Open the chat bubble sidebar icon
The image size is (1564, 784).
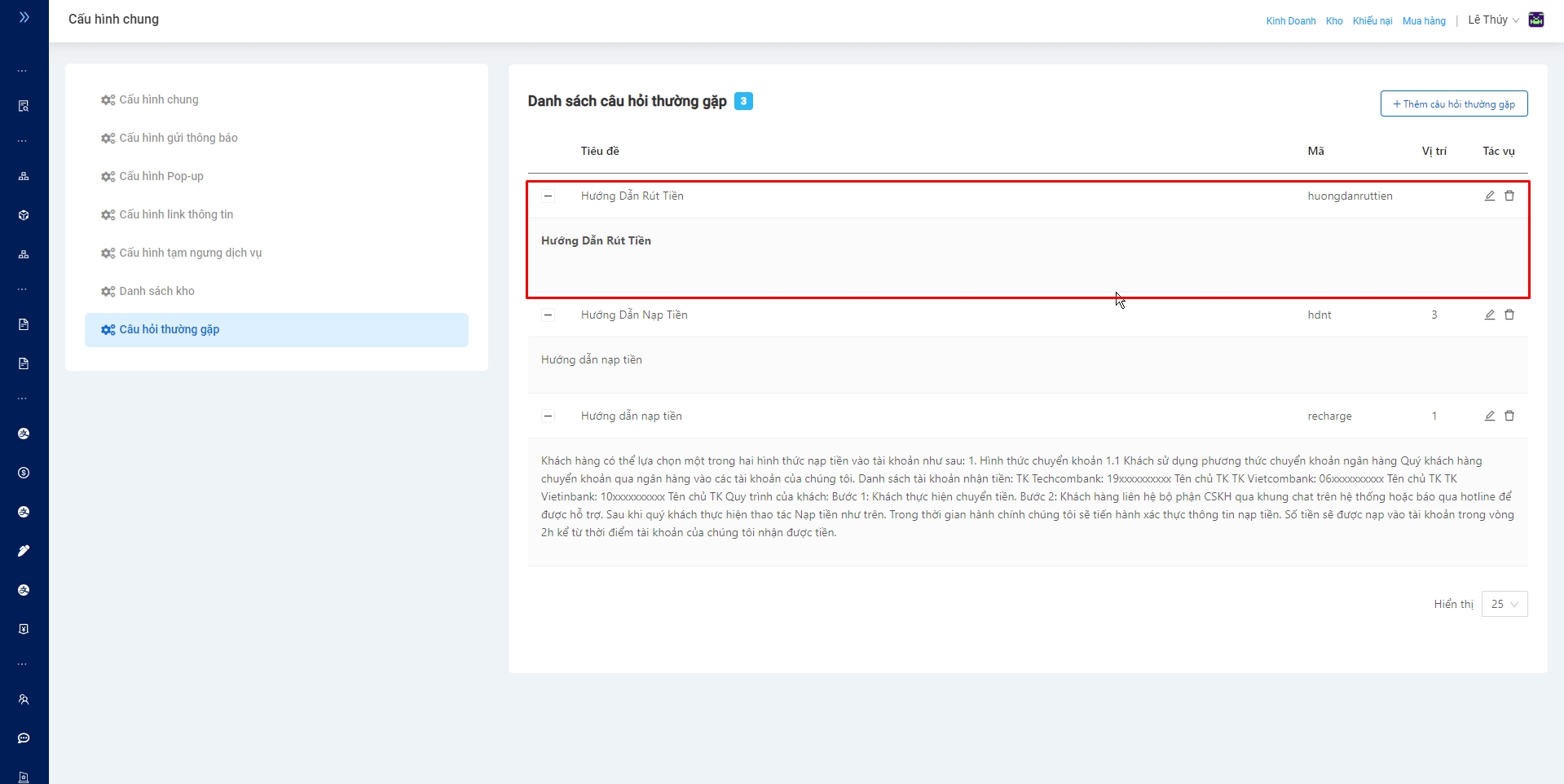pos(24,738)
